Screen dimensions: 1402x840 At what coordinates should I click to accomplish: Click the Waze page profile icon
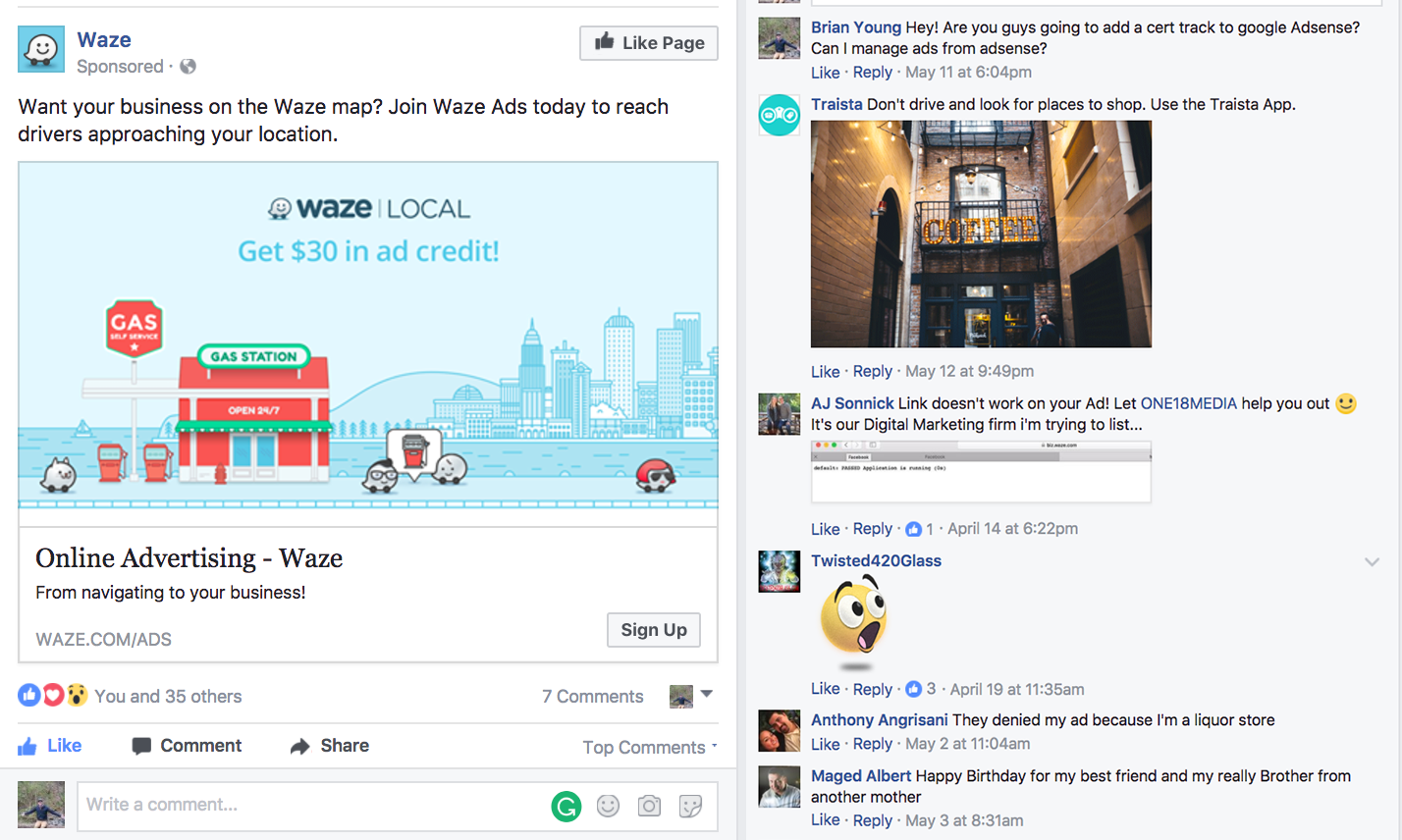[x=41, y=49]
